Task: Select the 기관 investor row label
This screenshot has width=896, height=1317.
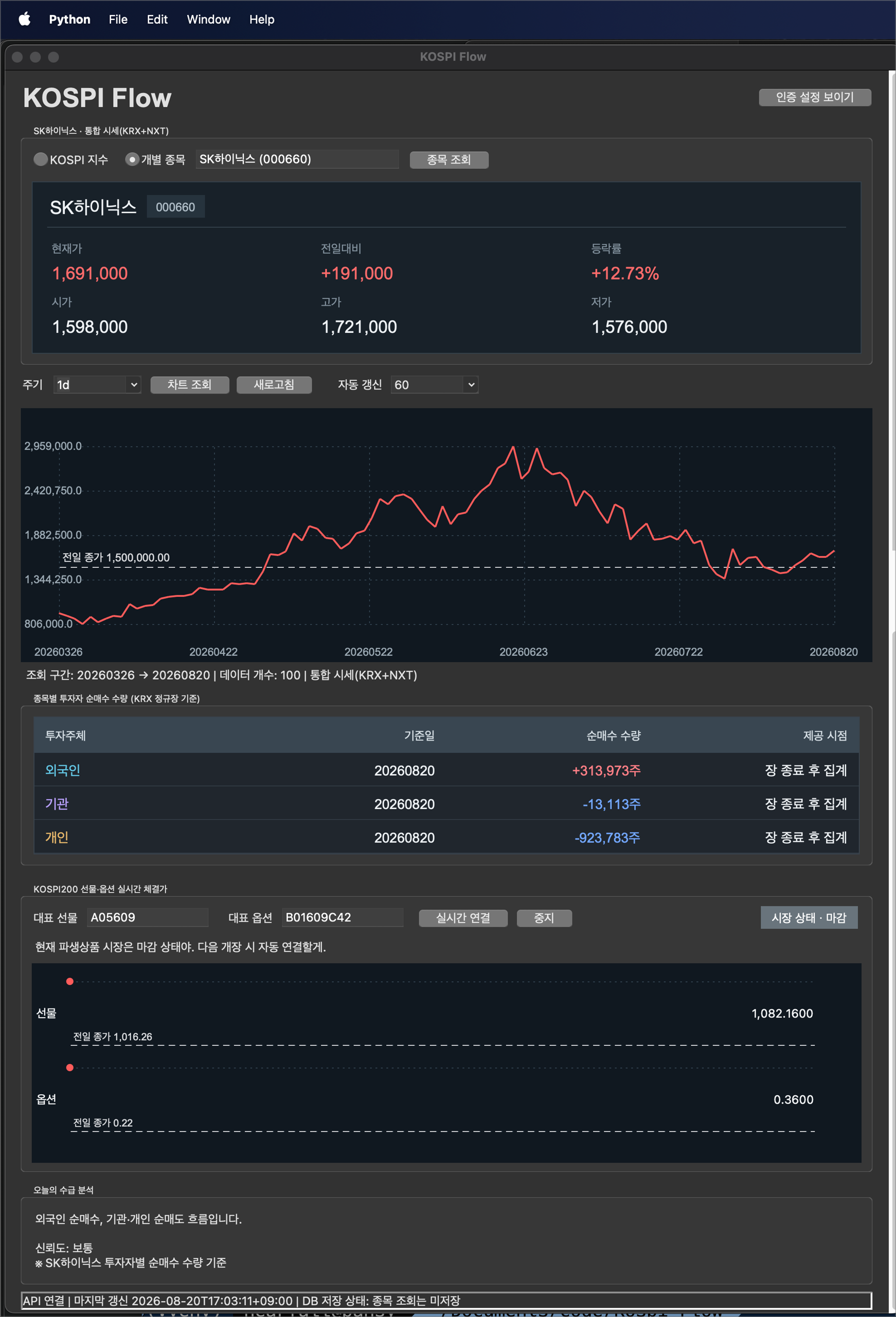Action: click(x=57, y=804)
